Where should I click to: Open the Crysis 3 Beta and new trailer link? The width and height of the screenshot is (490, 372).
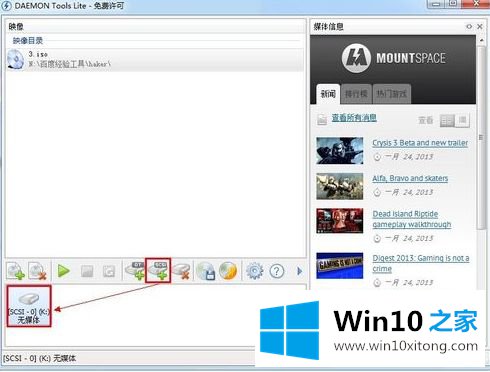420,143
